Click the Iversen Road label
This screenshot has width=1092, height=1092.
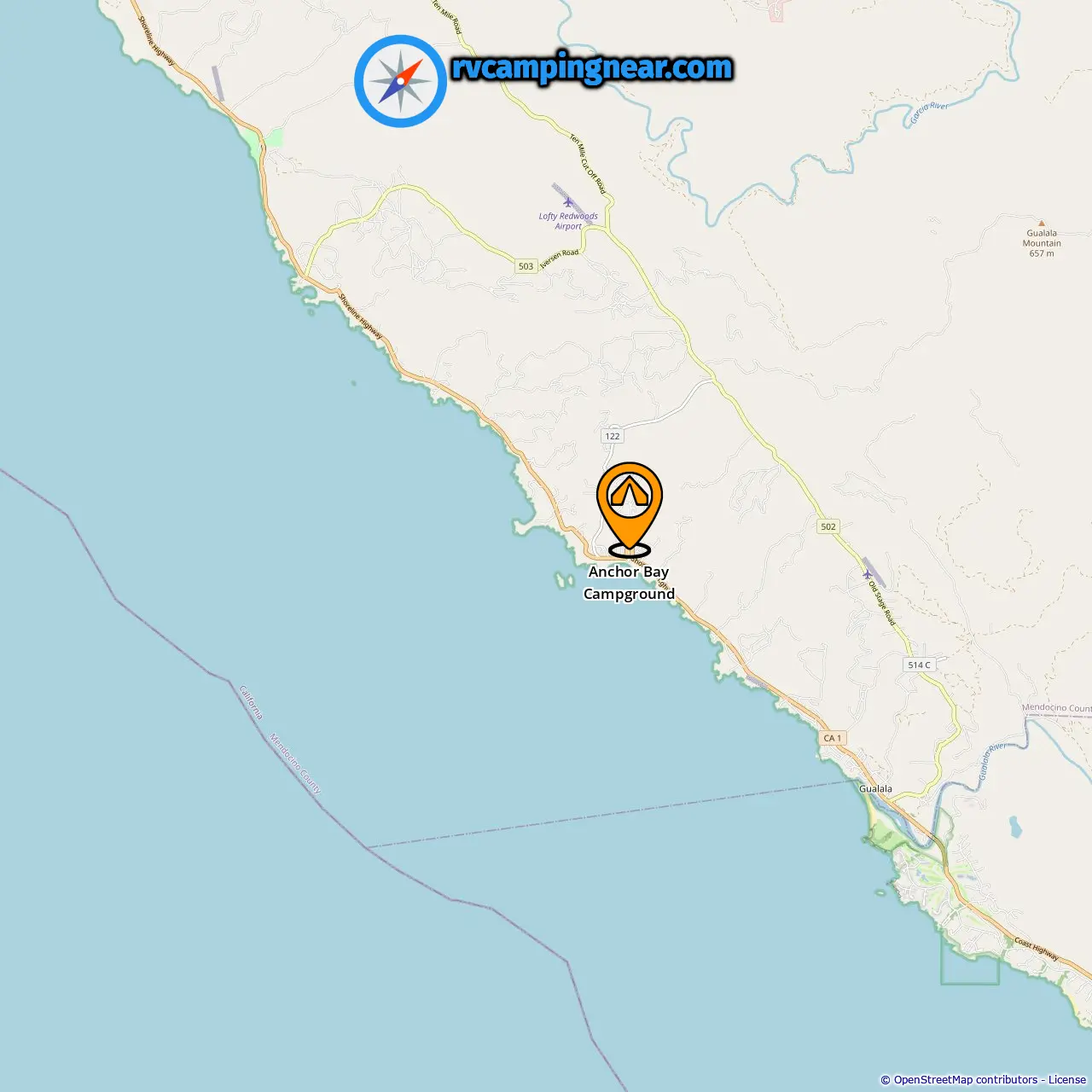point(559,258)
